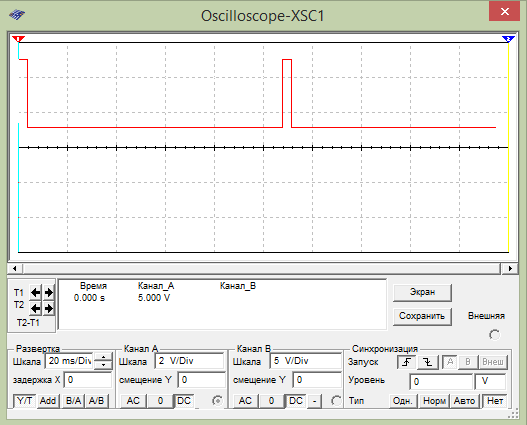Image resolution: width=527 pixels, height=425 pixels.
Task: Move cursor T2 left with arrow
Action: tap(35, 308)
